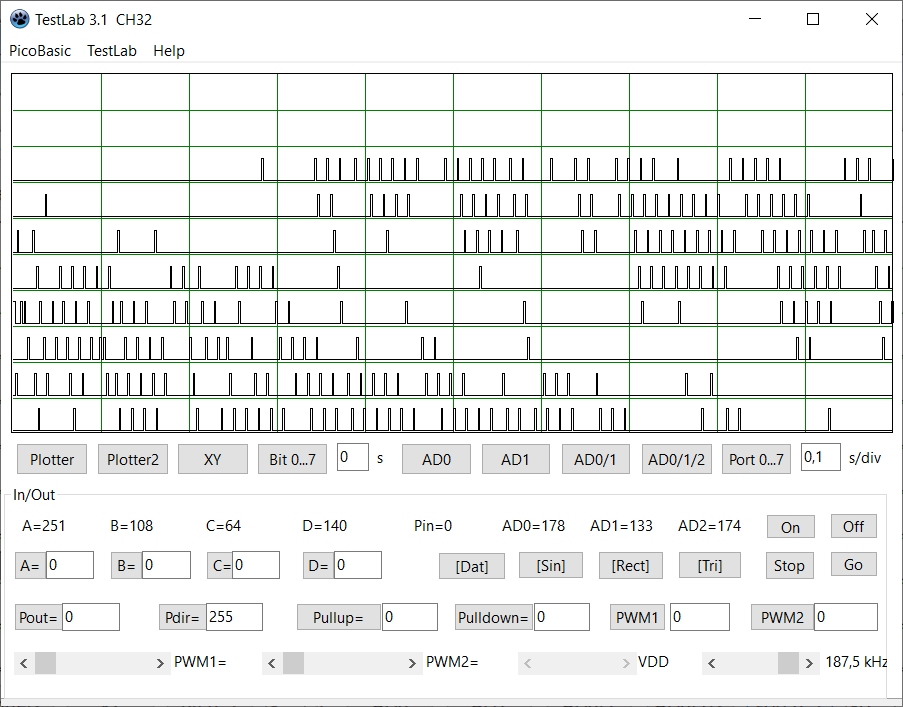The width and height of the screenshot is (903, 707).
Task: Open the TestLab menu
Action: tap(112, 51)
